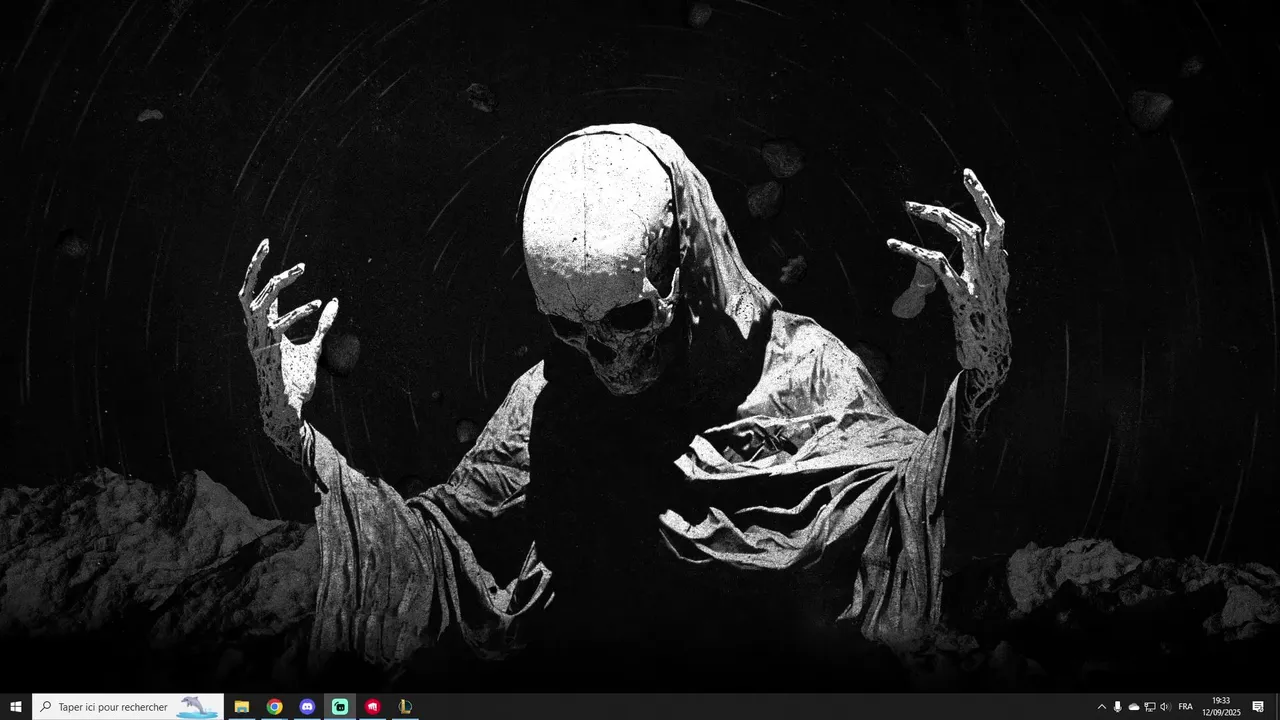Click the "Taper ici pour rechercher" search box
Image resolution: width=1280 pixels, height=720 pixels.
[x=128, y=707]
